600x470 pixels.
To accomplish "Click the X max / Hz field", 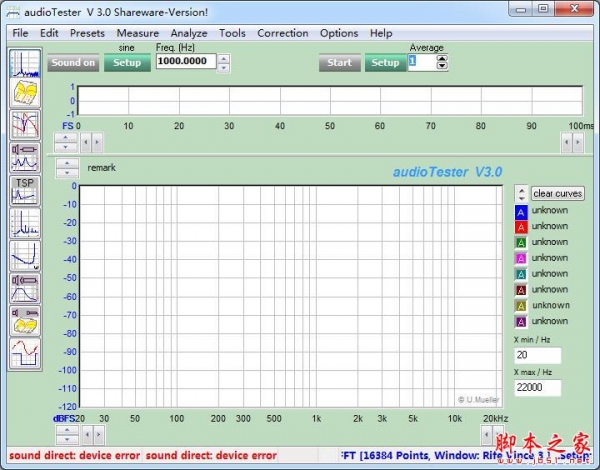I will coord(538,388).
